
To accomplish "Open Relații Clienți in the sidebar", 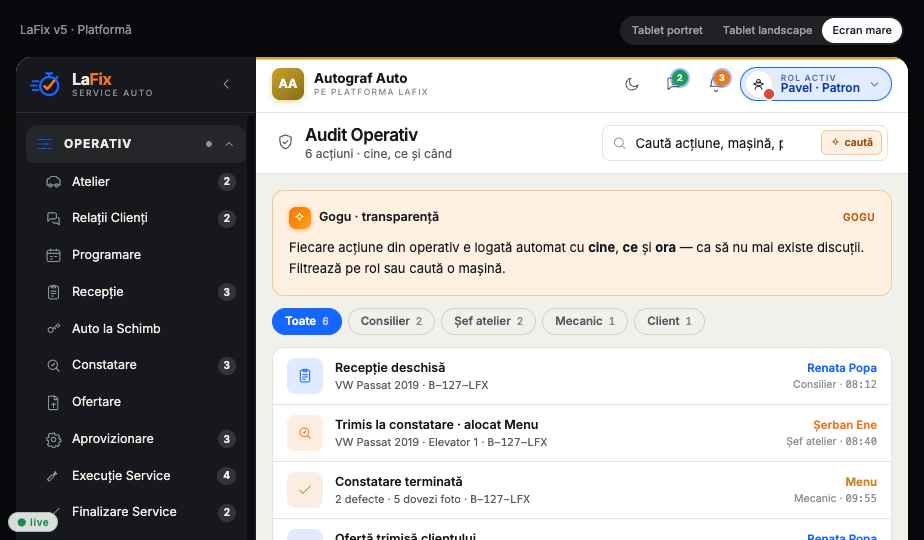I will point(136,218).
